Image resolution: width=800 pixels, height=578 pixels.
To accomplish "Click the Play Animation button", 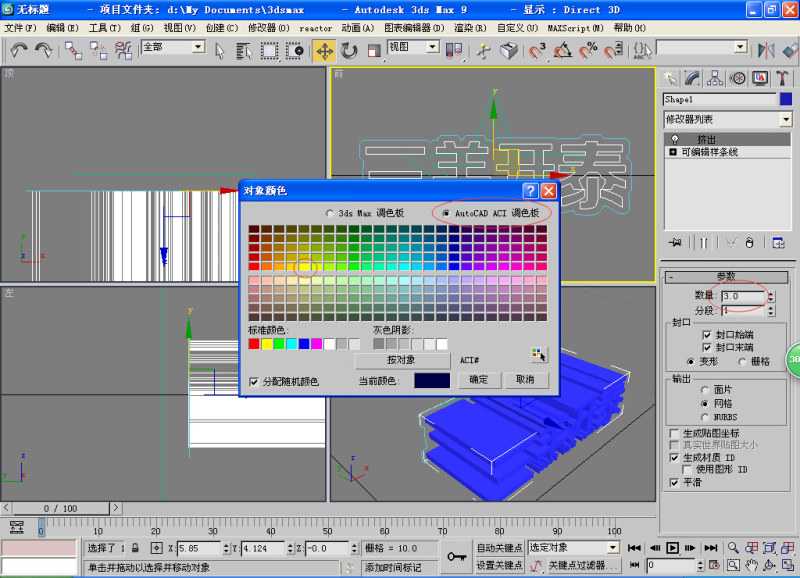I will [x=673, y=548].
